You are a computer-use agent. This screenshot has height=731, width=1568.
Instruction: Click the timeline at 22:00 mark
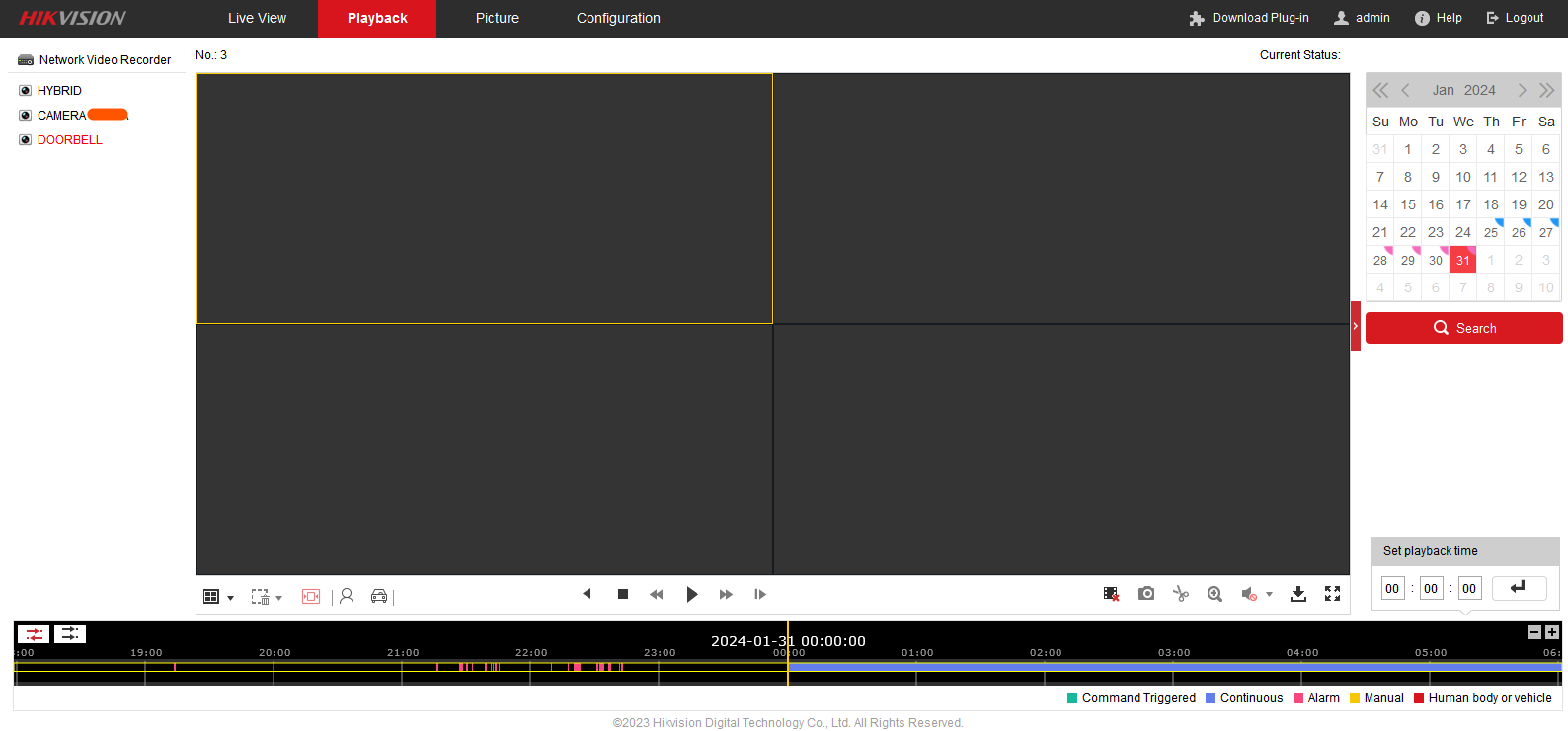click(x=530, y=668)
